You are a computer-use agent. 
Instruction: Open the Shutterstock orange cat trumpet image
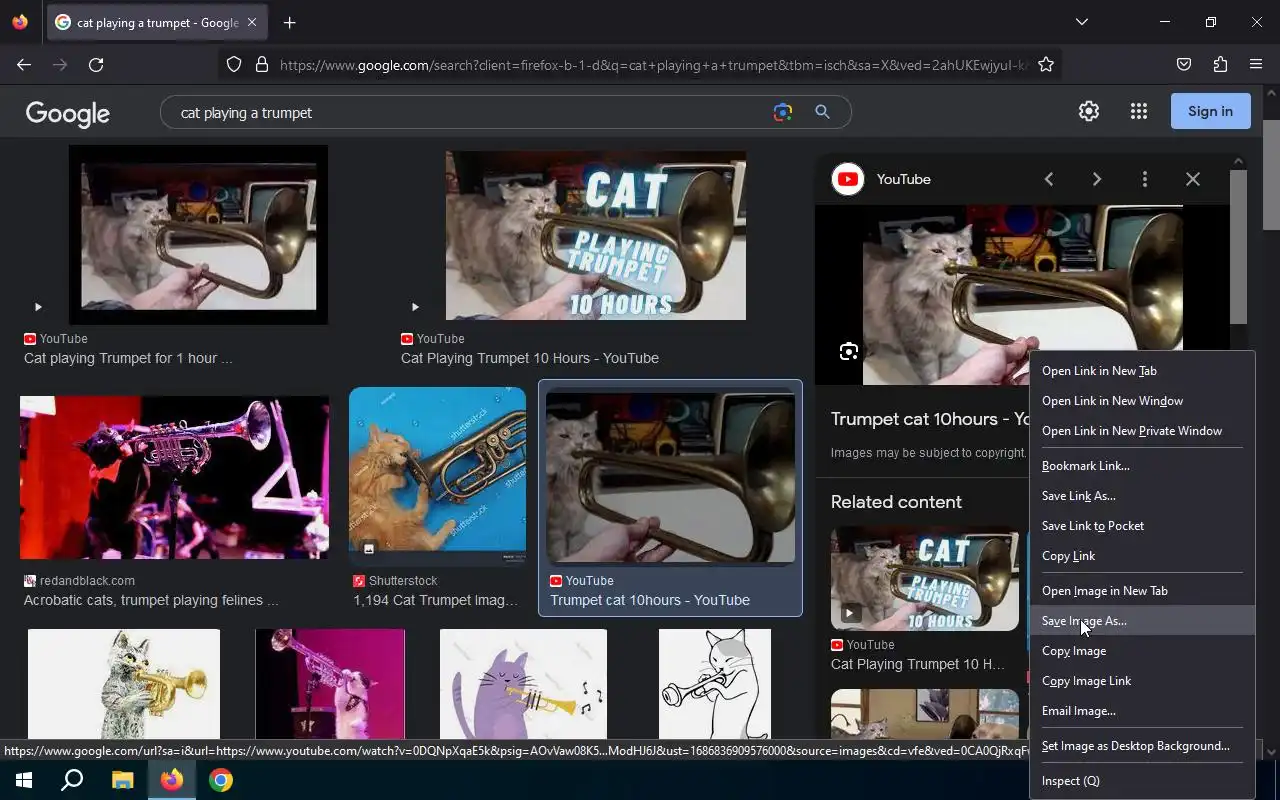pyautogui.click(x=437, y=475)
